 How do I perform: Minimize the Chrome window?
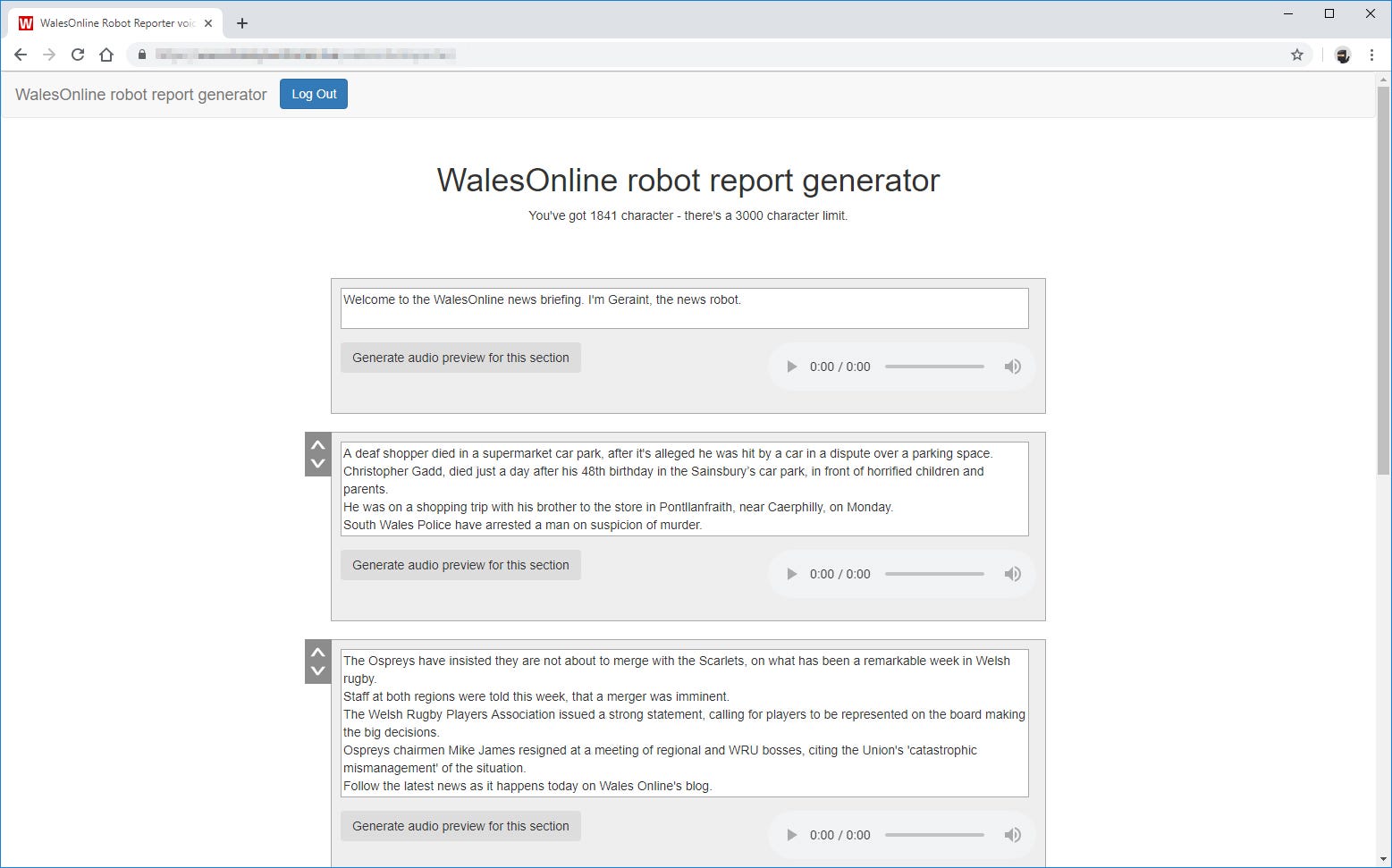1288,13
